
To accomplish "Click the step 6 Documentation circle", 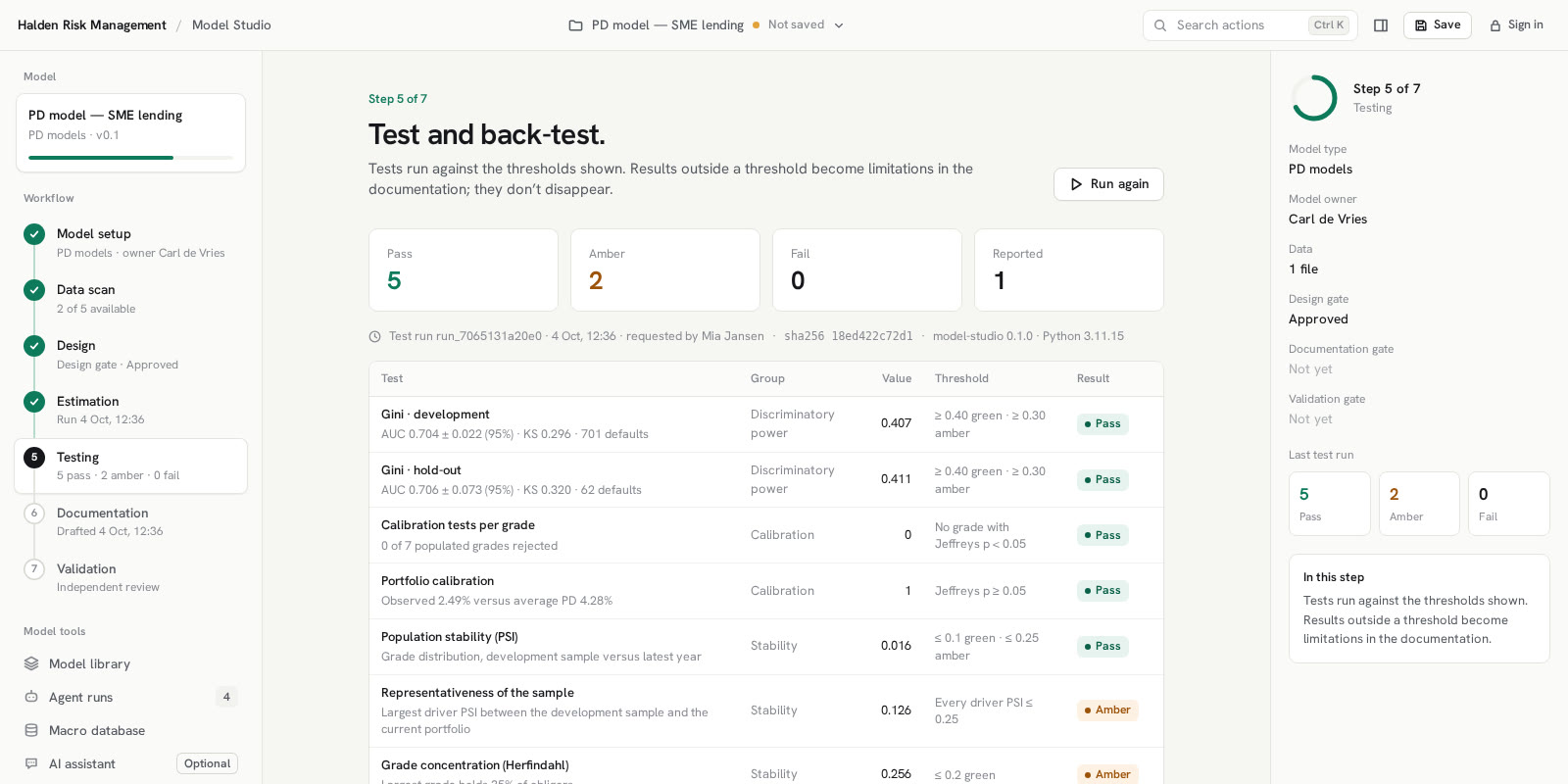I will click(34, 514).
